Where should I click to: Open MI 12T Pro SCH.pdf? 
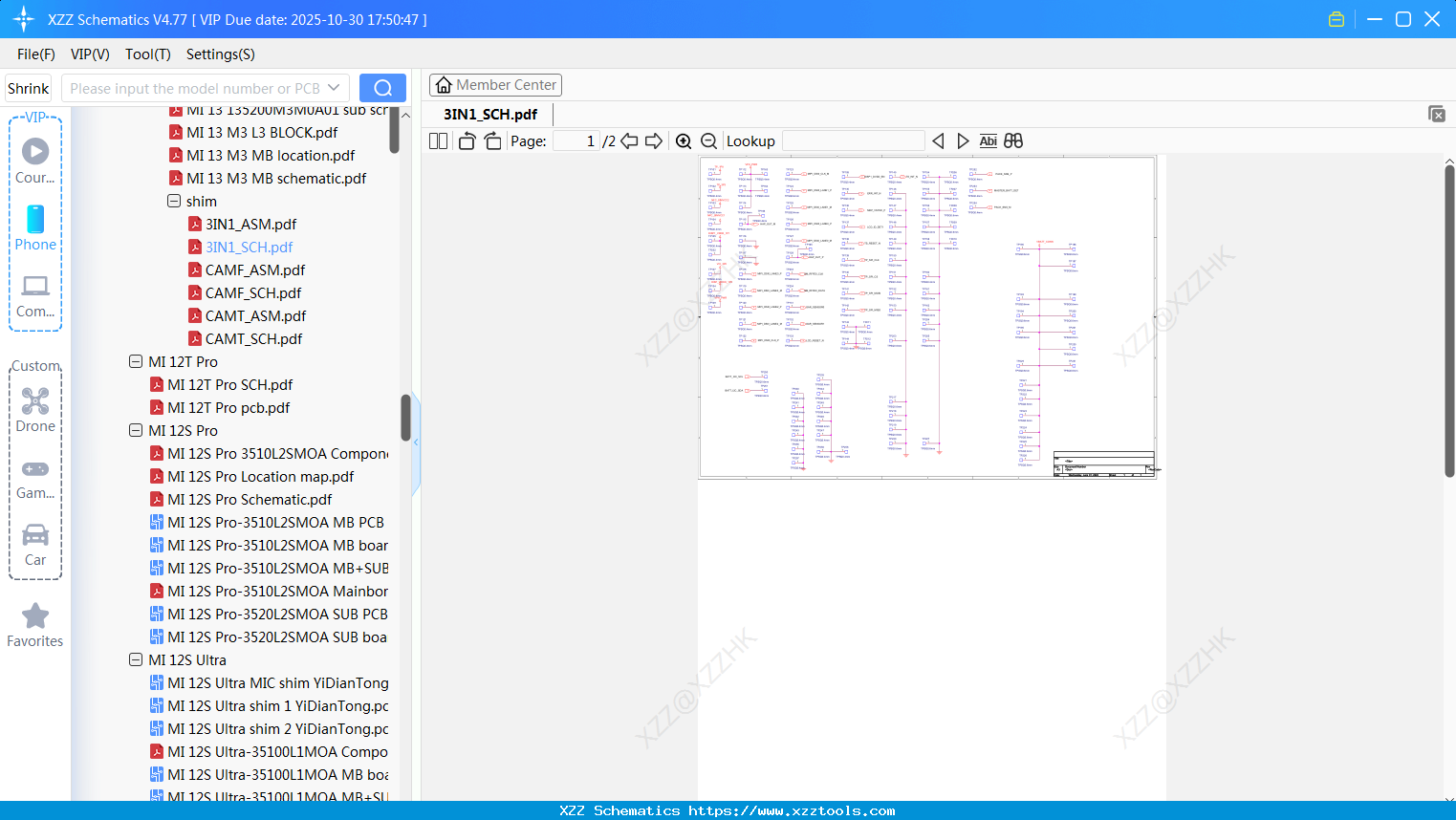coord(230,385)
